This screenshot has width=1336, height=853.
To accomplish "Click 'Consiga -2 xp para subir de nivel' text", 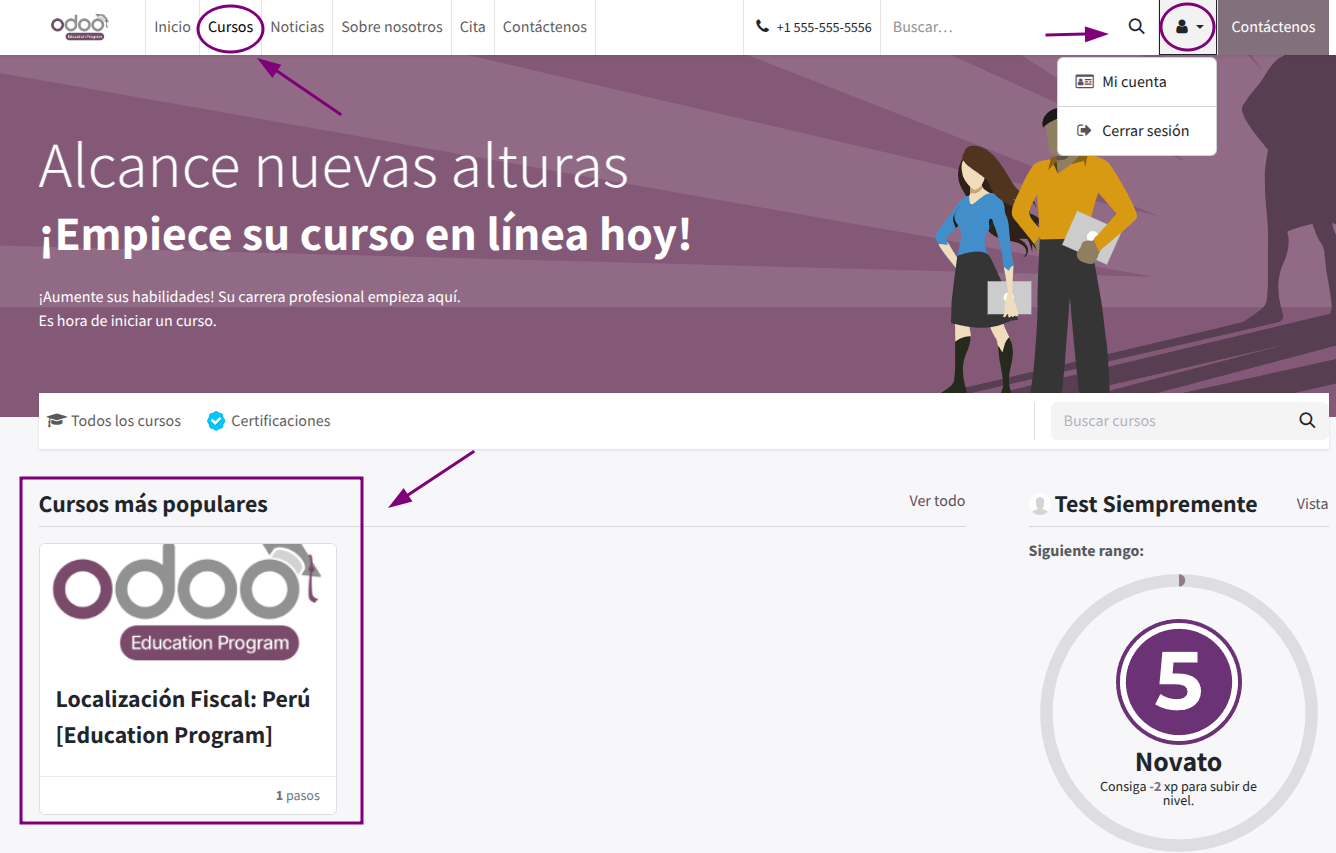I will pyautogui.click(x=1179, y=793).
